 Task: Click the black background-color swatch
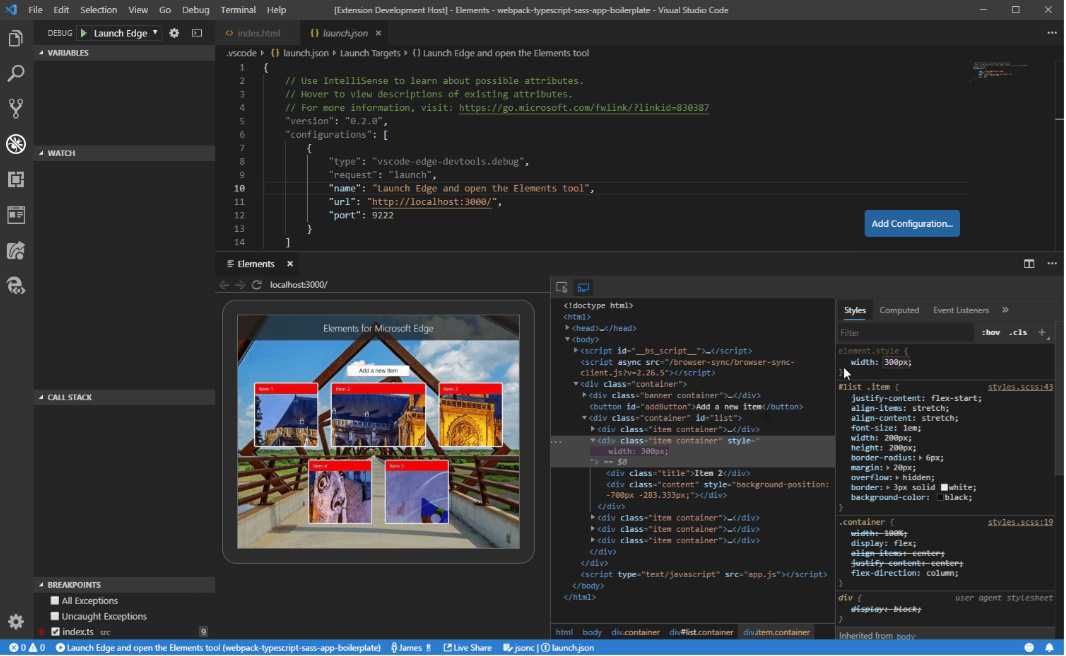click(941, 498)
